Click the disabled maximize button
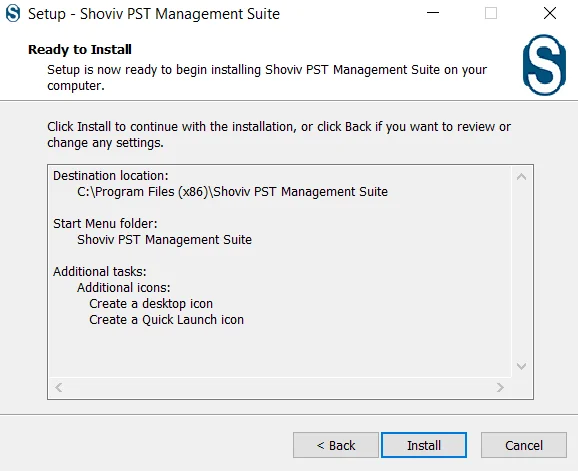 [x=491, y=13]
